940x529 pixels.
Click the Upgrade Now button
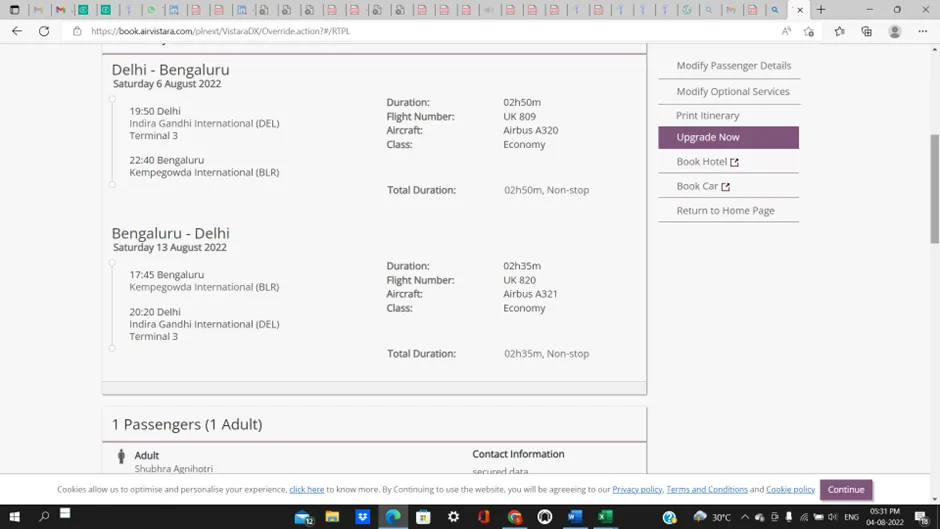728,137
